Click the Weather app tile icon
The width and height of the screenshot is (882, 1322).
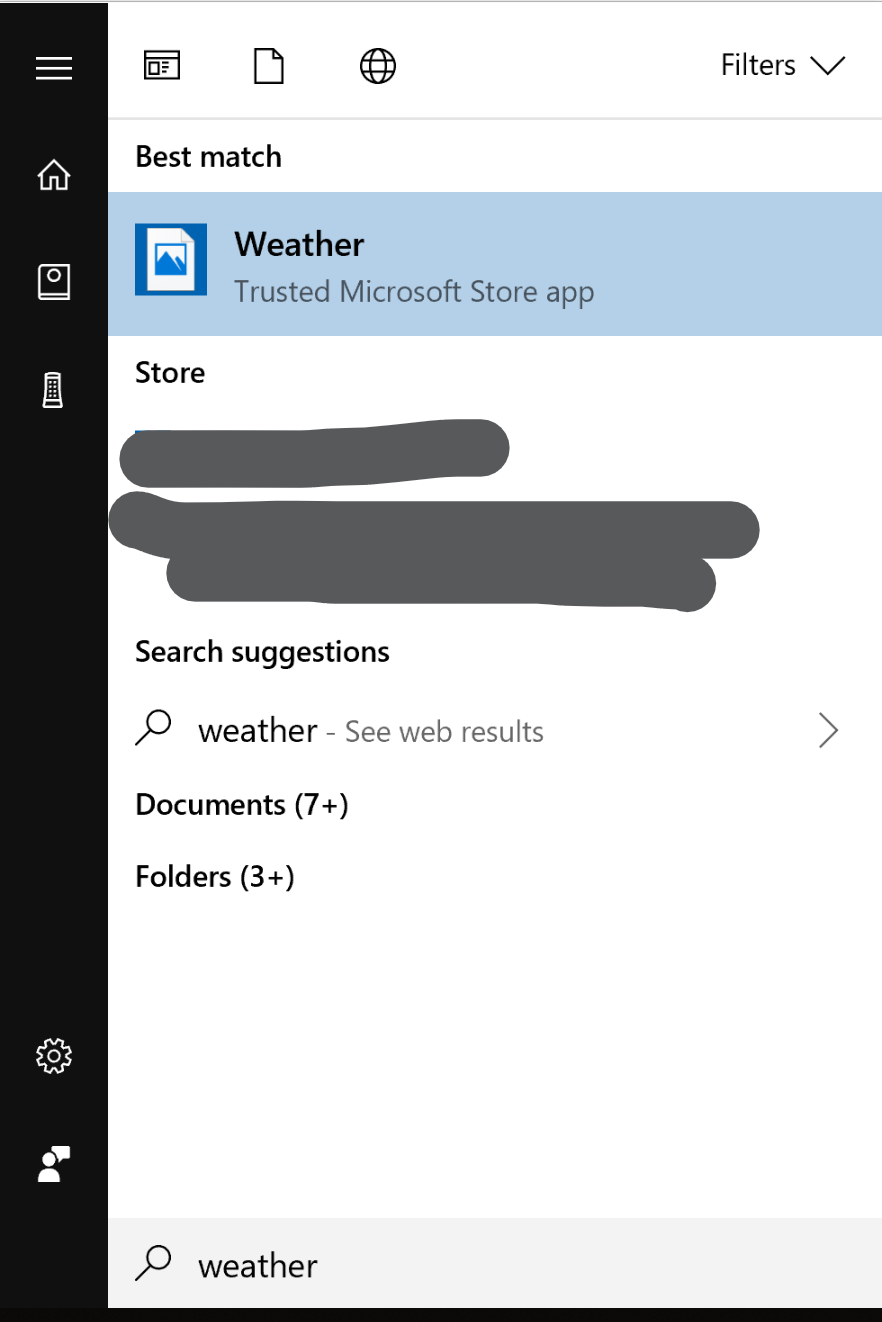point(171,260)
